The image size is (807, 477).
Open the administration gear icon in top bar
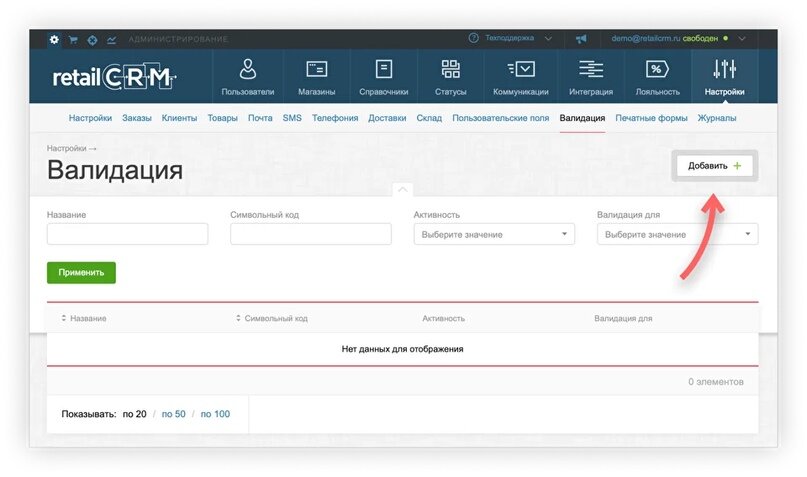[x=54, y=39]
